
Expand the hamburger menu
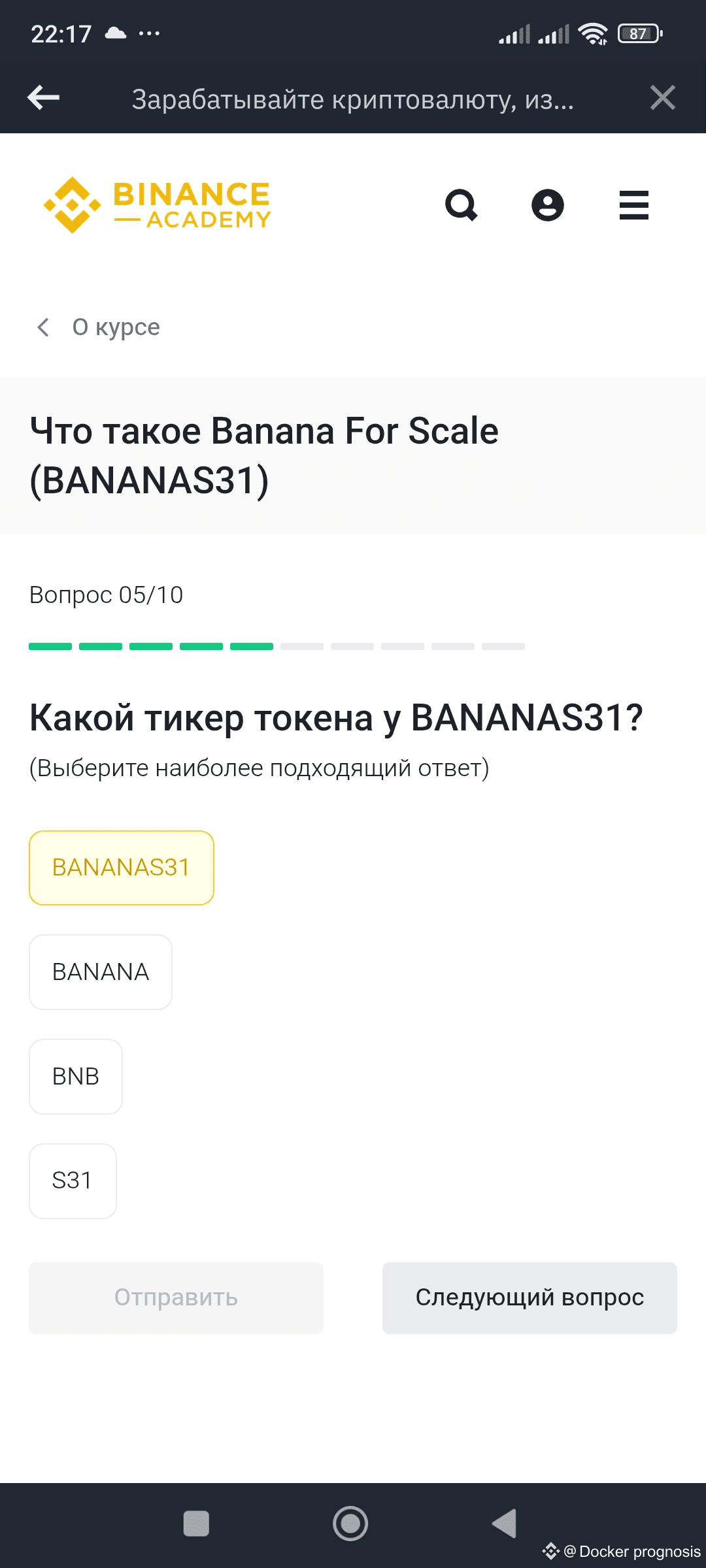pos(633,205)
